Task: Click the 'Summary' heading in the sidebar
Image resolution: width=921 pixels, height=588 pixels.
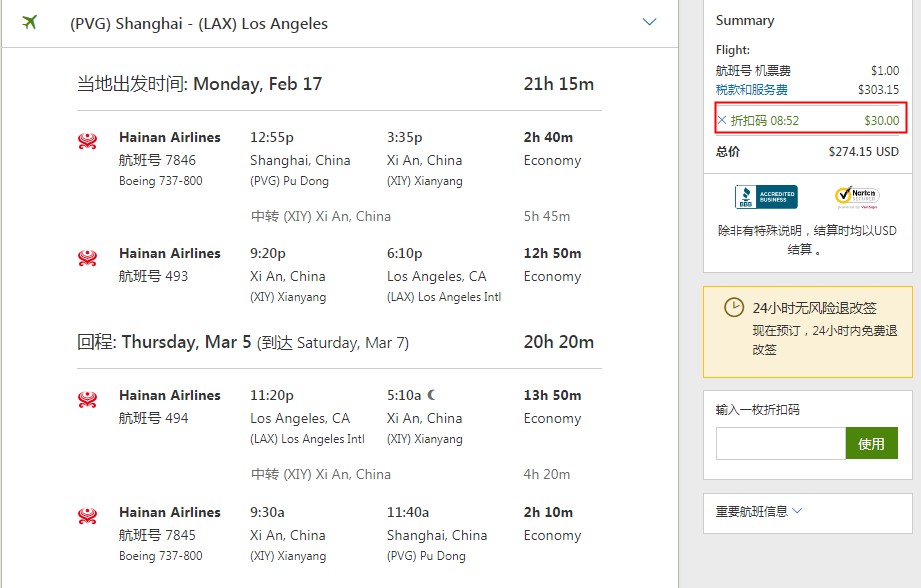Action: tap(745, 21)
